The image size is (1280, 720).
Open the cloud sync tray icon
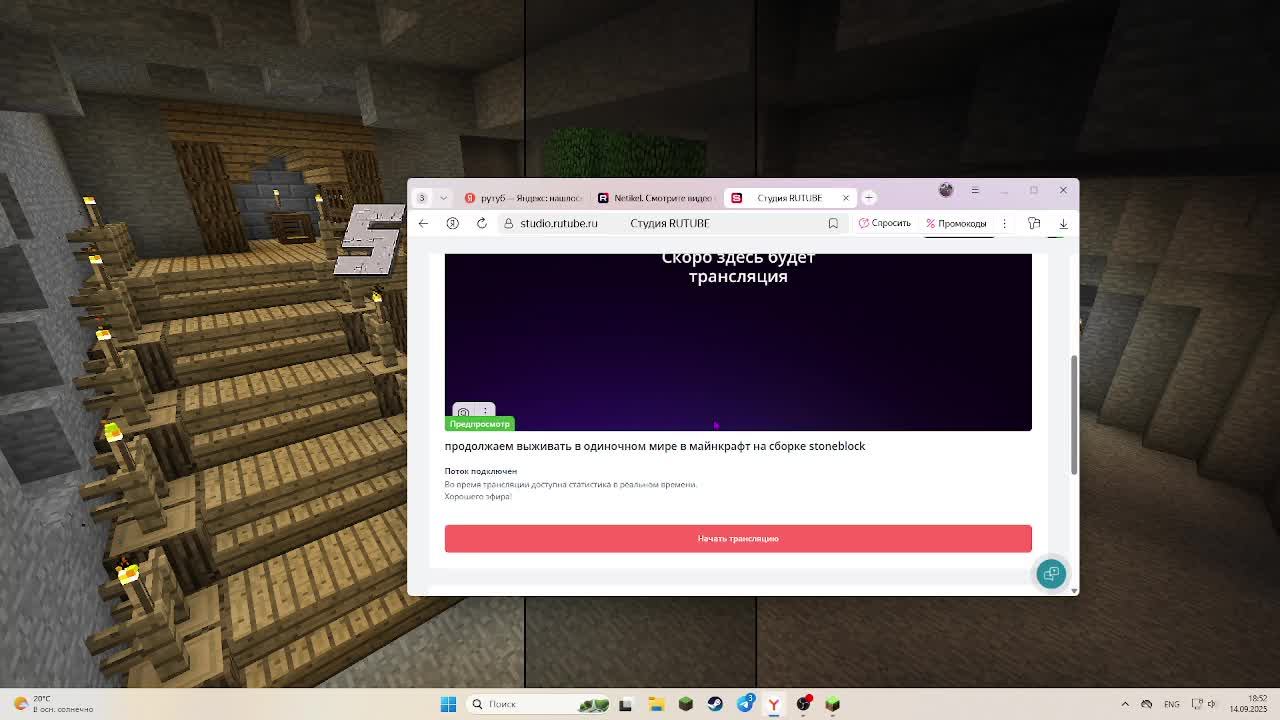point(1147,704)
